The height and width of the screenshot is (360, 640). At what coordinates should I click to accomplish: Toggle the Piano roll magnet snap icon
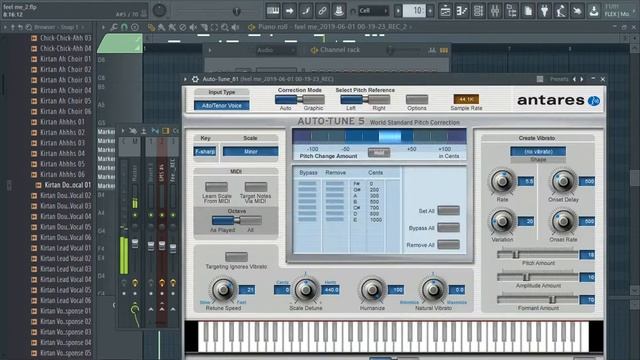(x=124, y=27)
